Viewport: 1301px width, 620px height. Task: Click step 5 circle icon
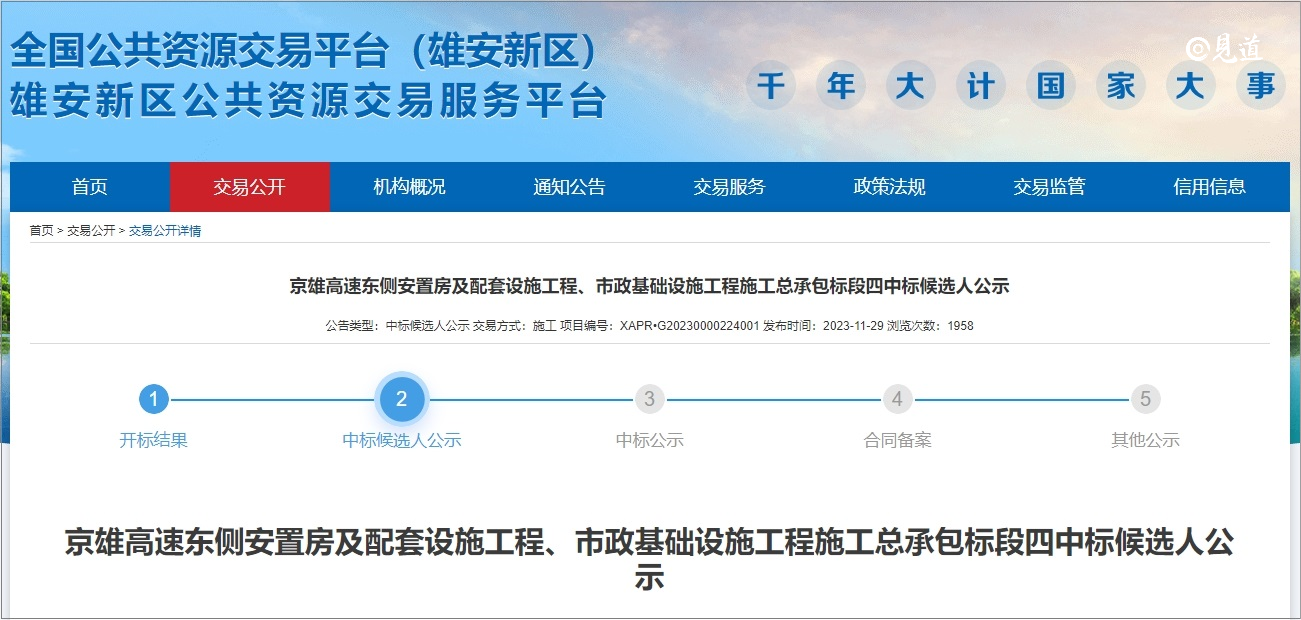pyautogui.click(x=1145, y=399)
